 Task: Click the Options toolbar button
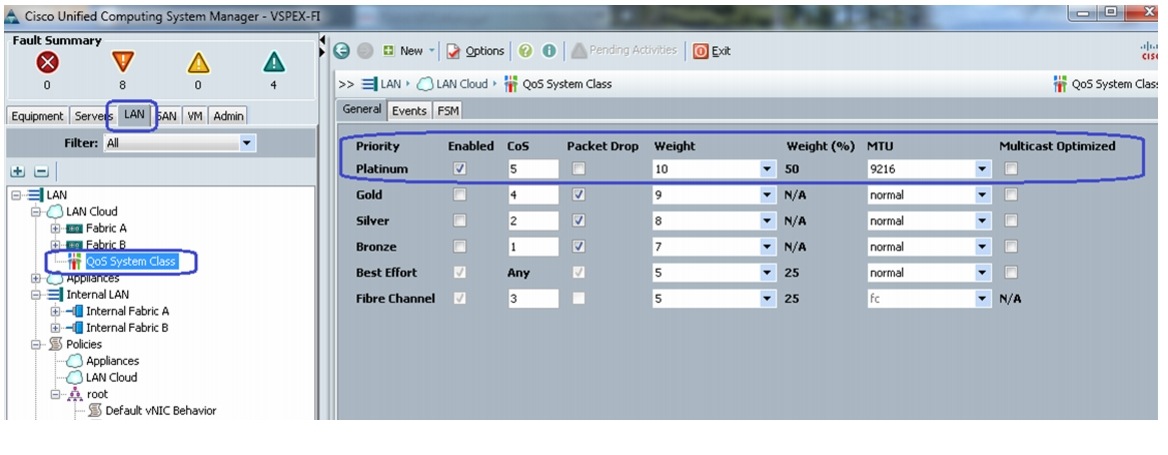(x=476, y=51)
